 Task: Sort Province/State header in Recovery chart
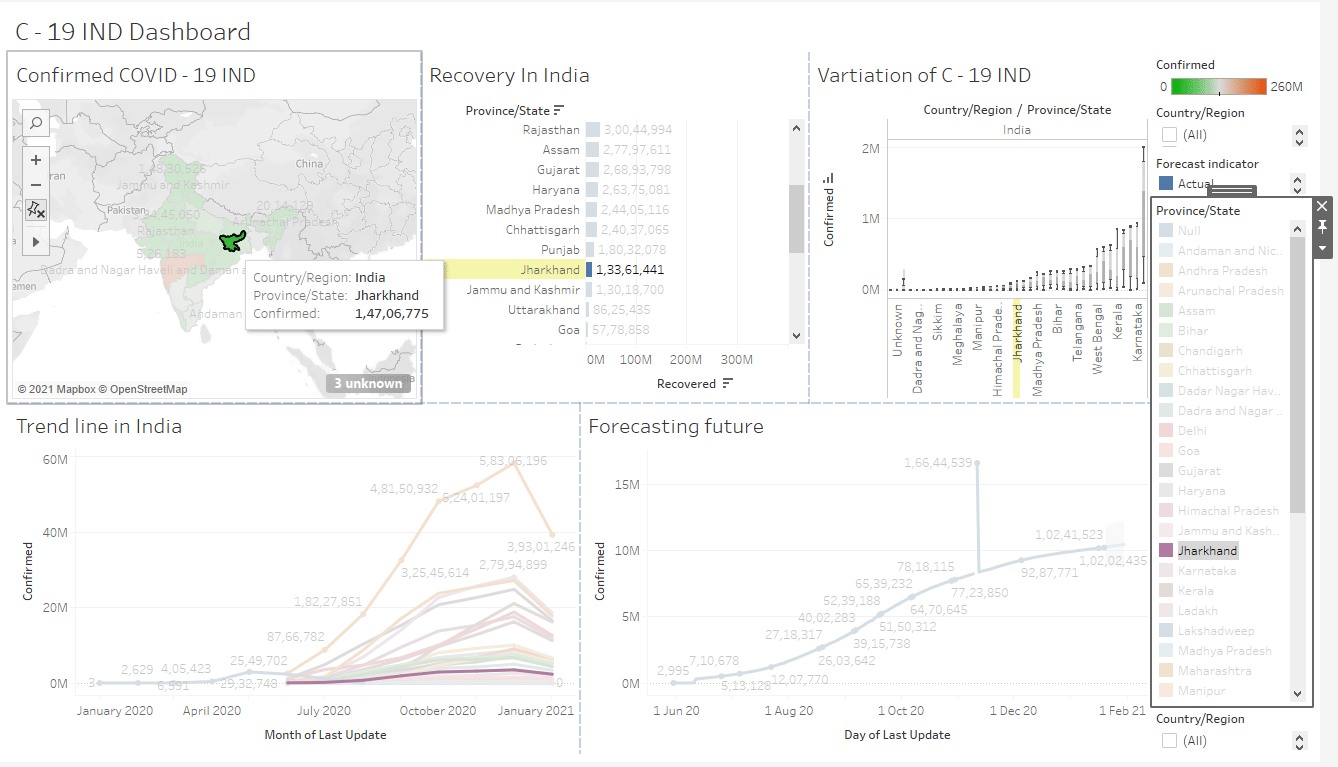click(x=559, y=110)
